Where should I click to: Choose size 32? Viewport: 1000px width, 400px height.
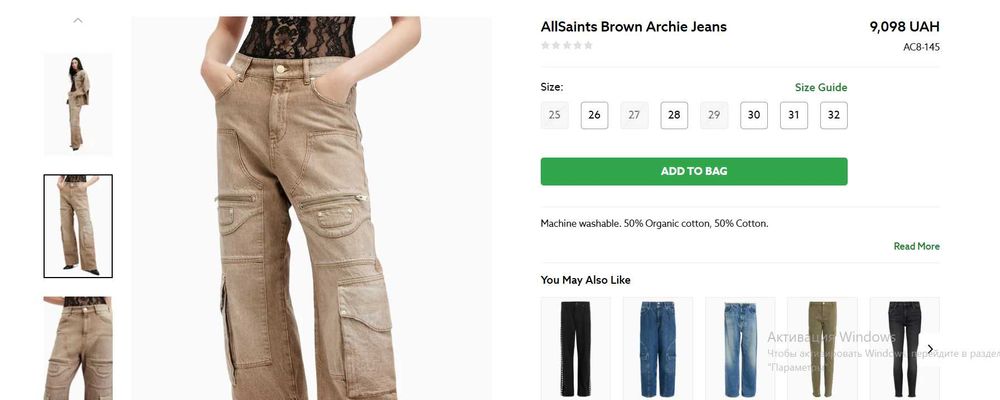pos(834,115)
